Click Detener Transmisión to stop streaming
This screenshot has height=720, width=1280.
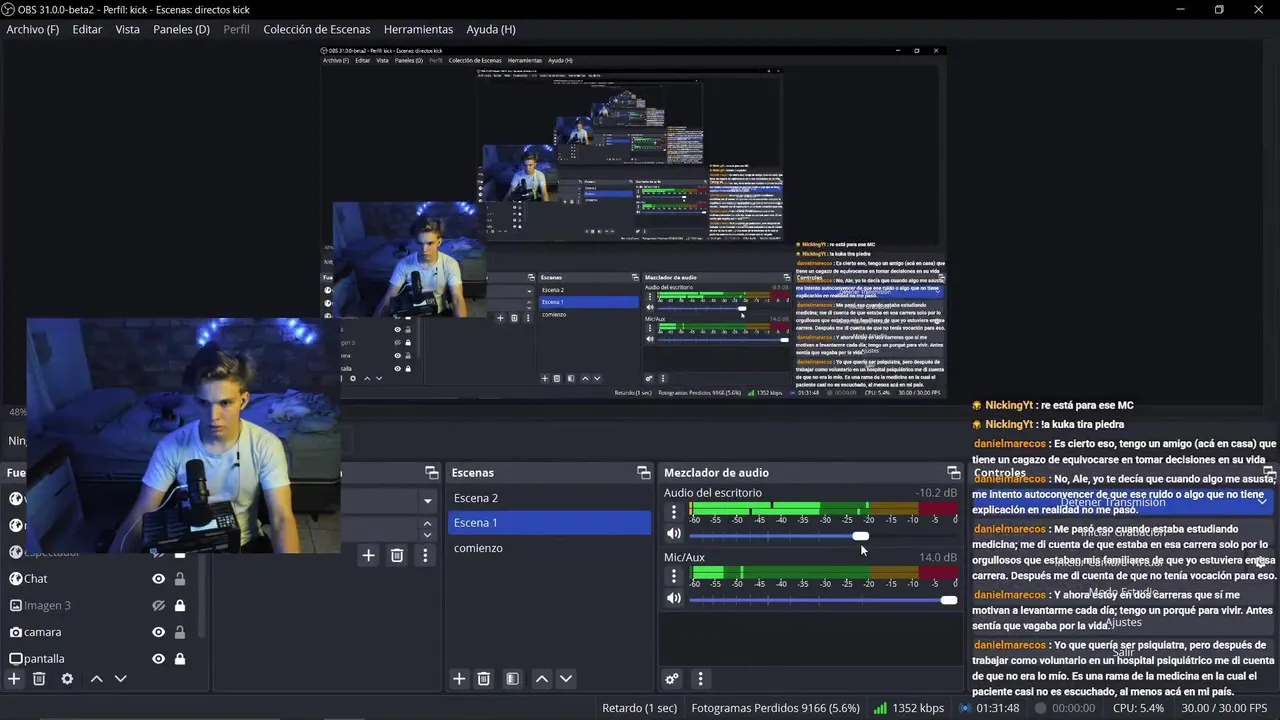1113,502
